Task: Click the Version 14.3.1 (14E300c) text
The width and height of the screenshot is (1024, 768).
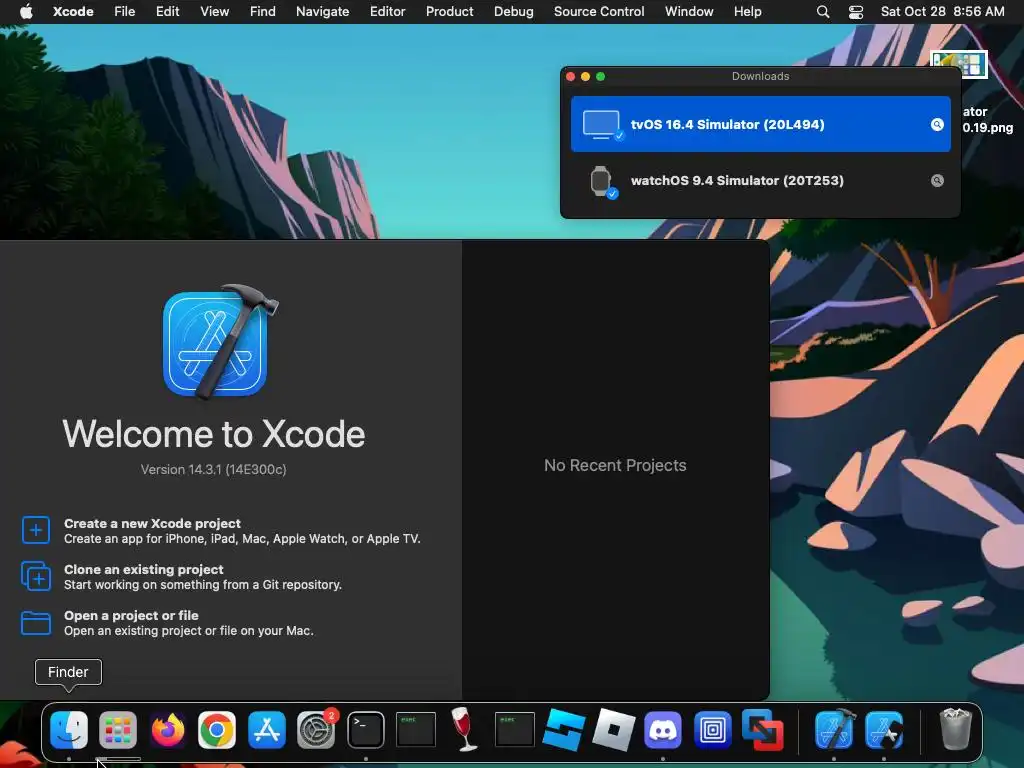Action: tap(214, 470)
